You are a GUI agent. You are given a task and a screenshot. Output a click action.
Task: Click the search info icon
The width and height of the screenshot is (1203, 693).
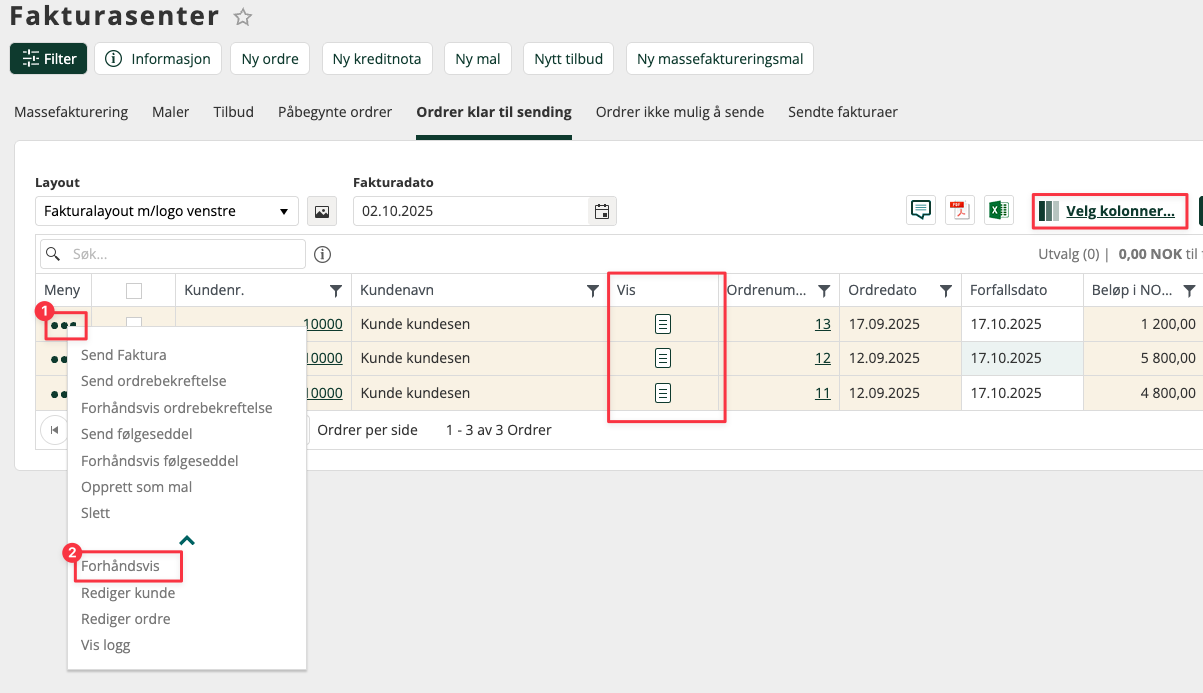point(322,254)
